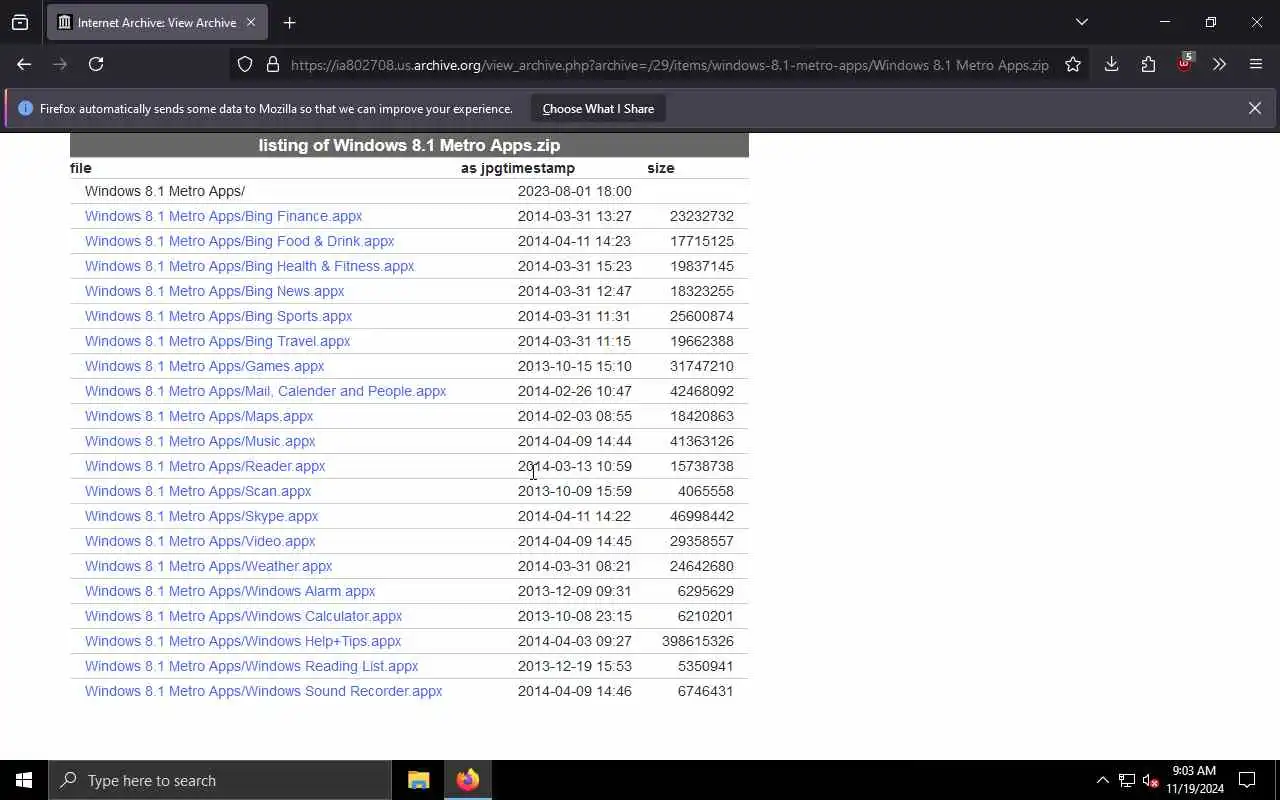This screenshot has width=1280, height=800.
Task: Open Bing Health & Fitness.appx link
Action: [249, 266]
